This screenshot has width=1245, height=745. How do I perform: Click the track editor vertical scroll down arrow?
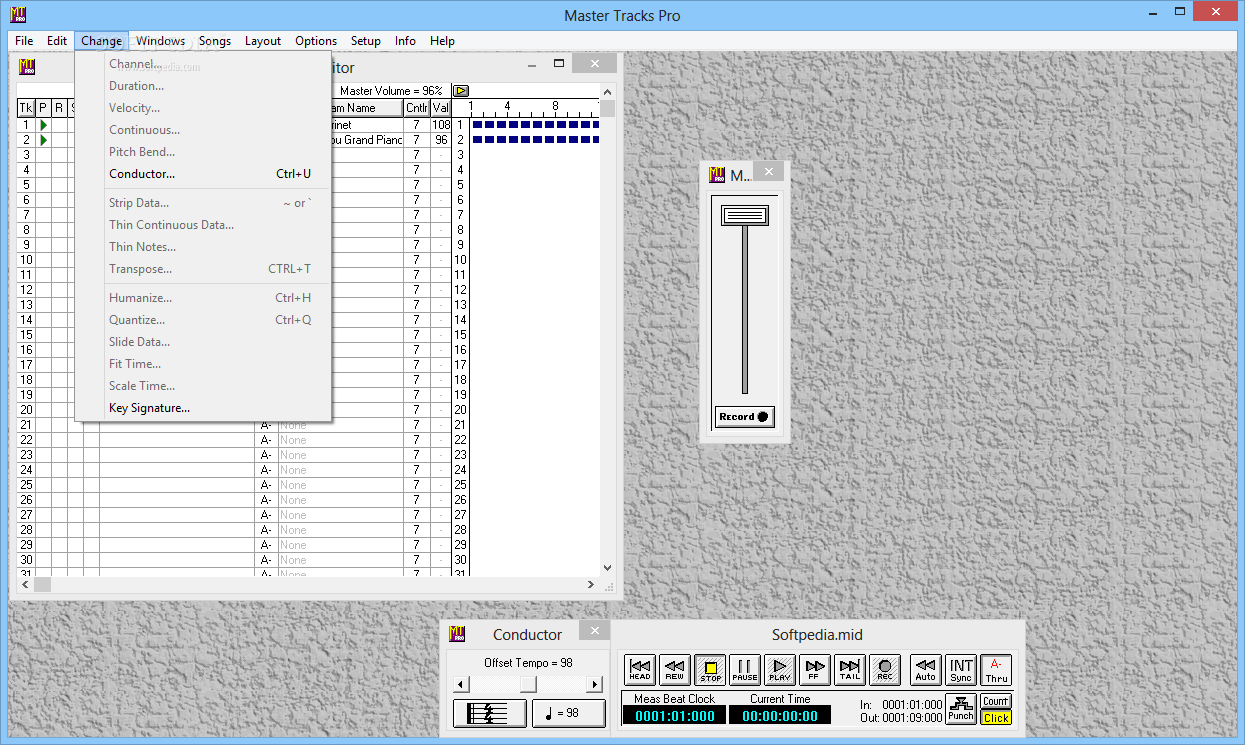point(607,568)
